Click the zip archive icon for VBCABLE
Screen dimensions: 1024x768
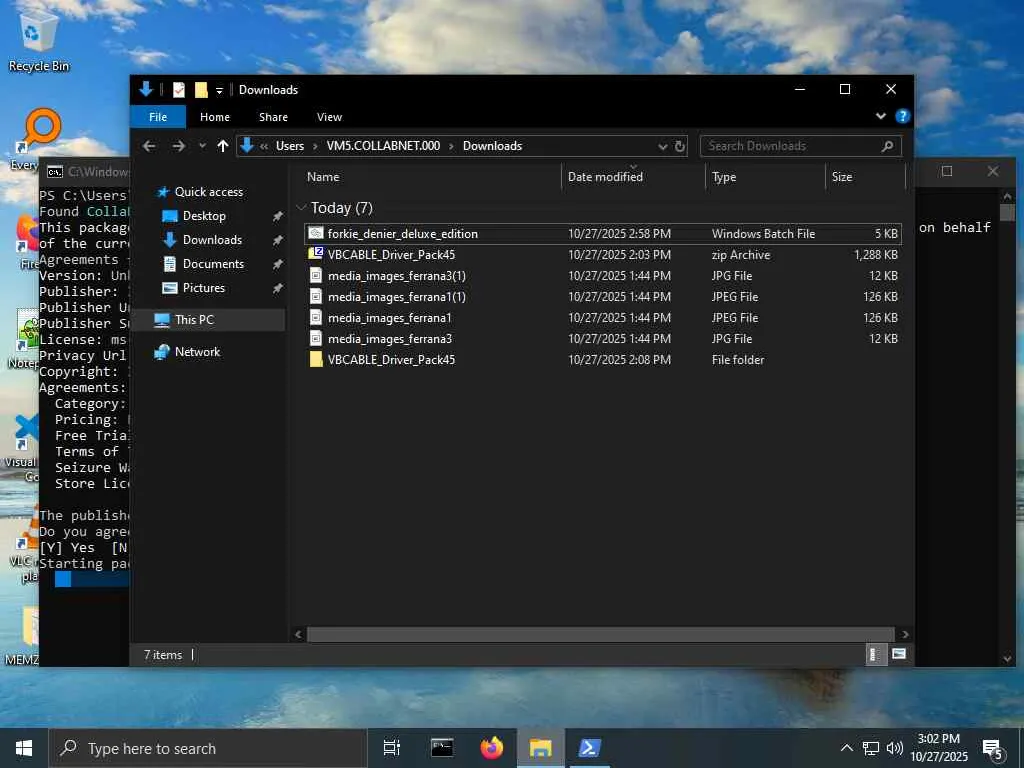(x=316, y=253)
